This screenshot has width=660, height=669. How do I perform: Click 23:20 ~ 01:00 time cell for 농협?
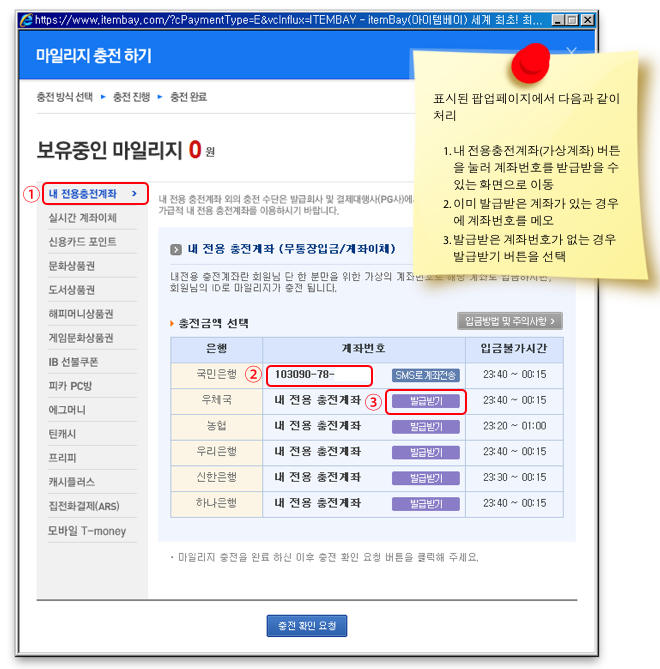click(514, 426)
